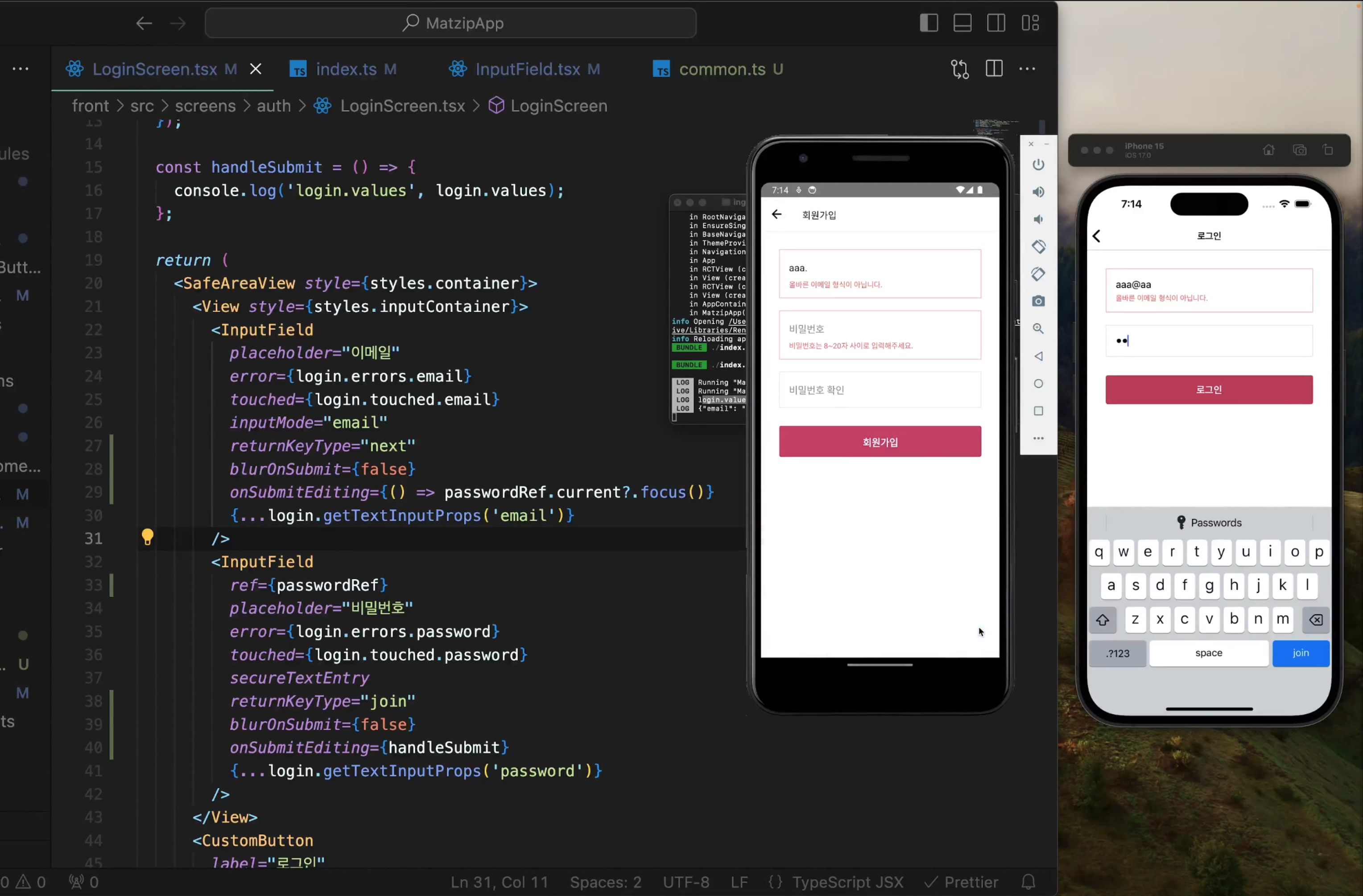Rotate the Android emulator left

point(1038,247)
